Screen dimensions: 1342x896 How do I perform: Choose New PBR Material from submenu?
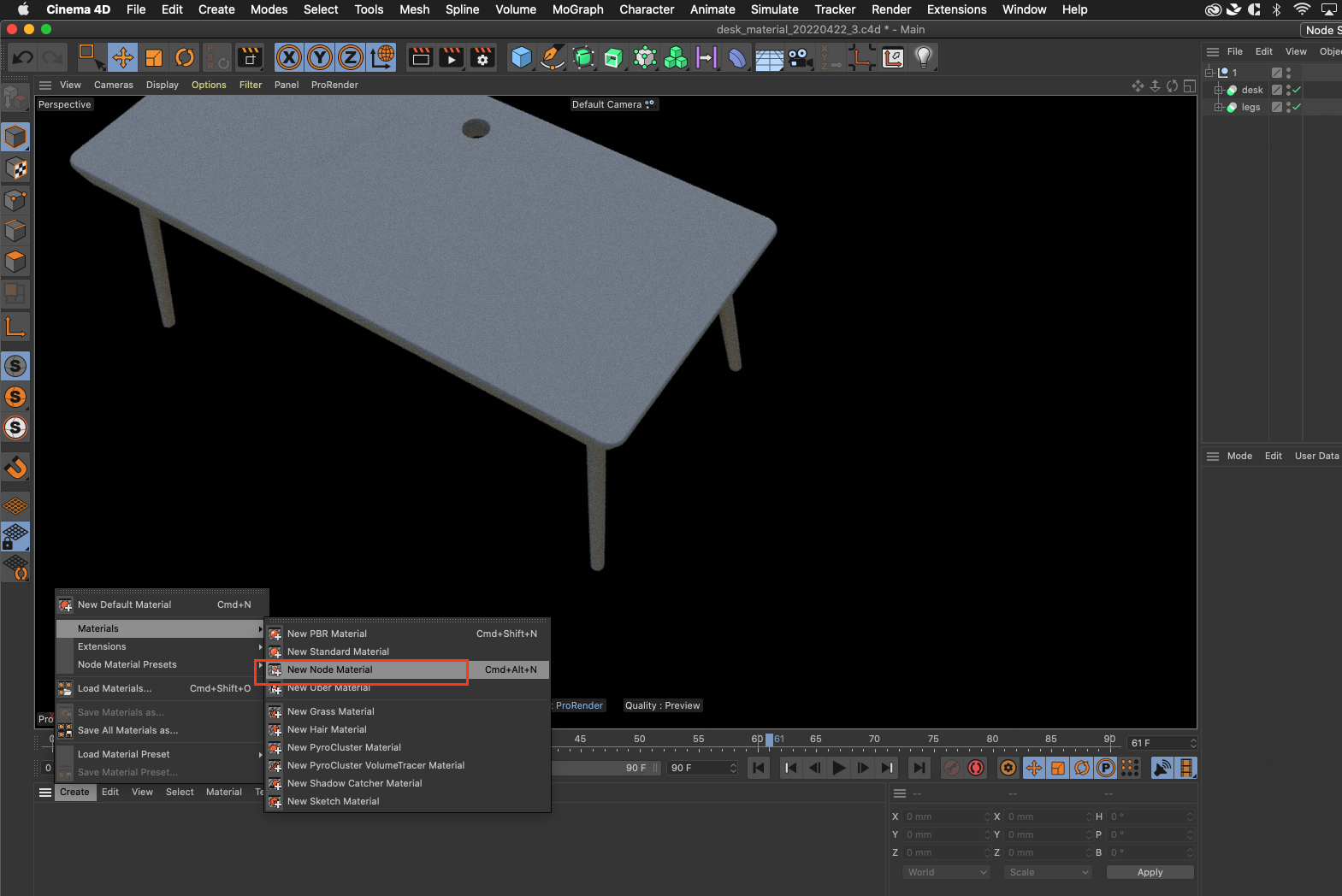[x=407, y=634]
